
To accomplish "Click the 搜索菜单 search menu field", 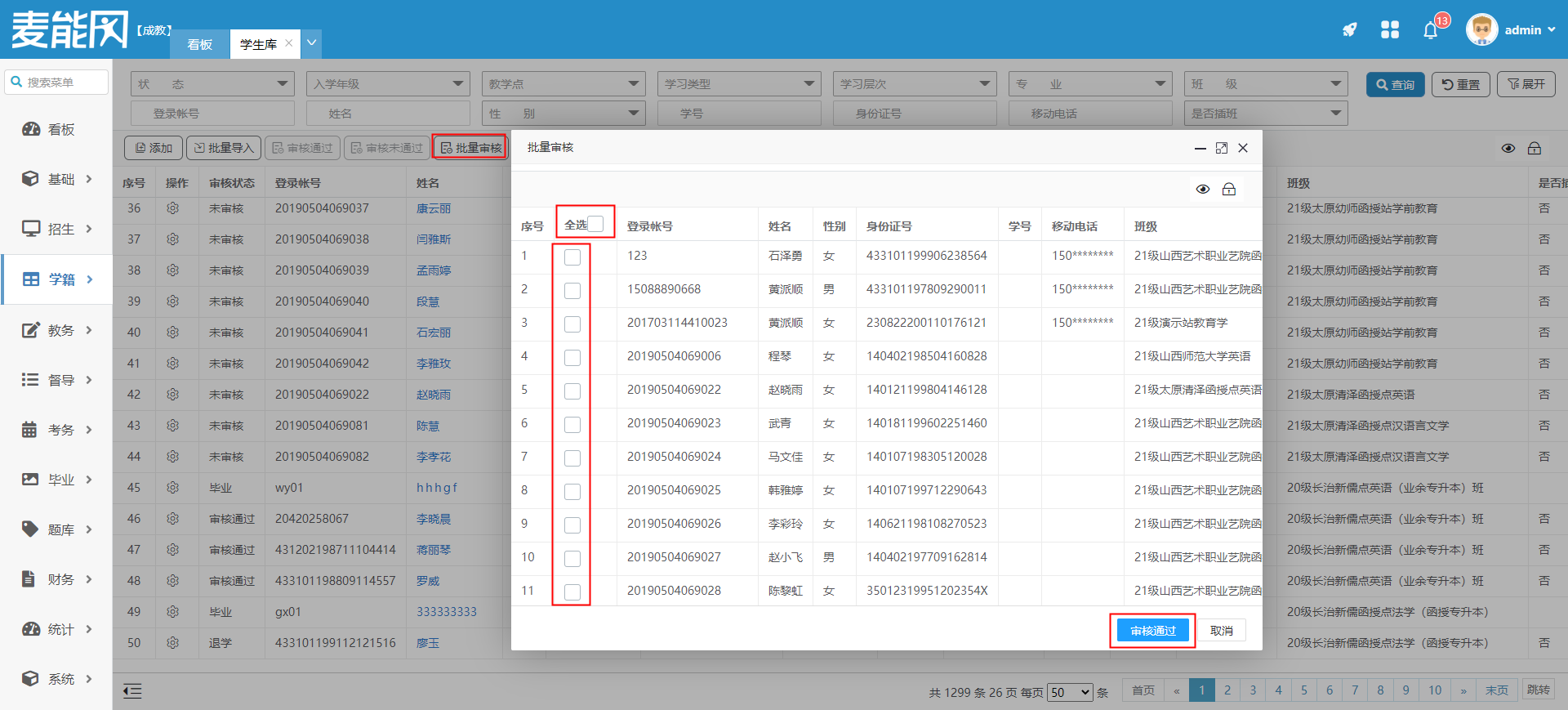I will pyautogui.click(x=57, y=83).
